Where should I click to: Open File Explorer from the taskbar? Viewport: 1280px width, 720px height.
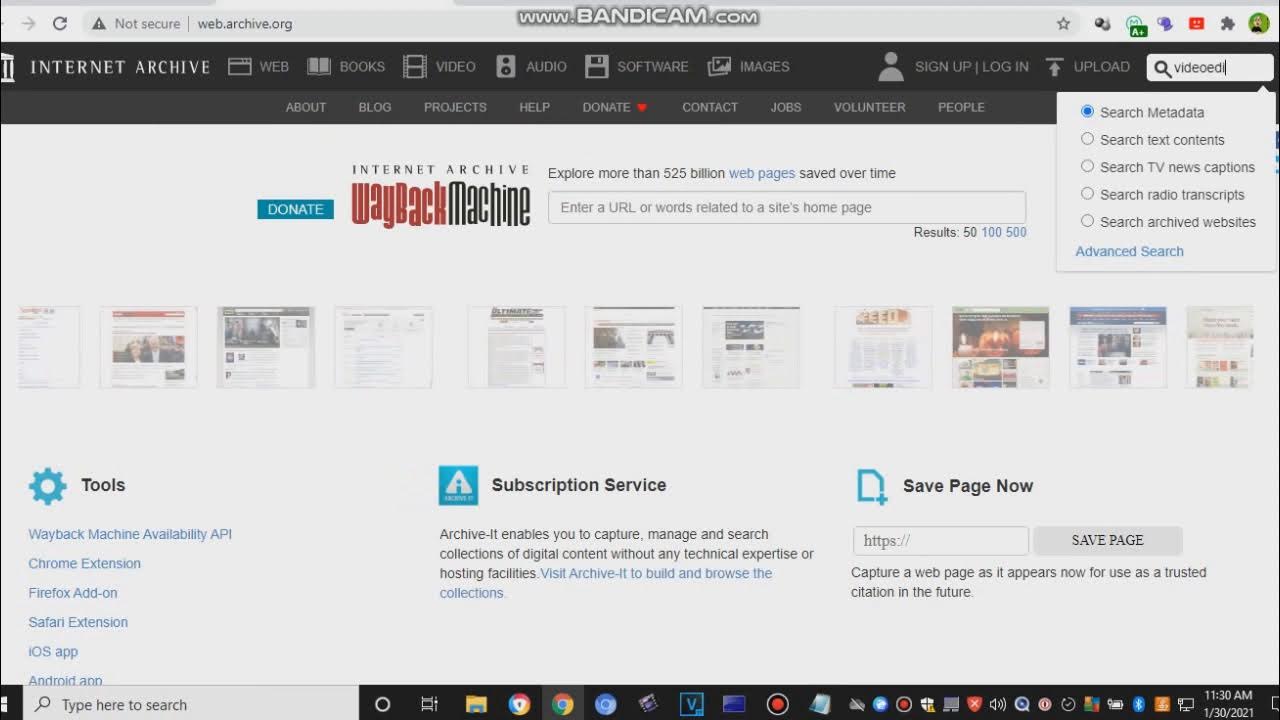click(476, 704)
